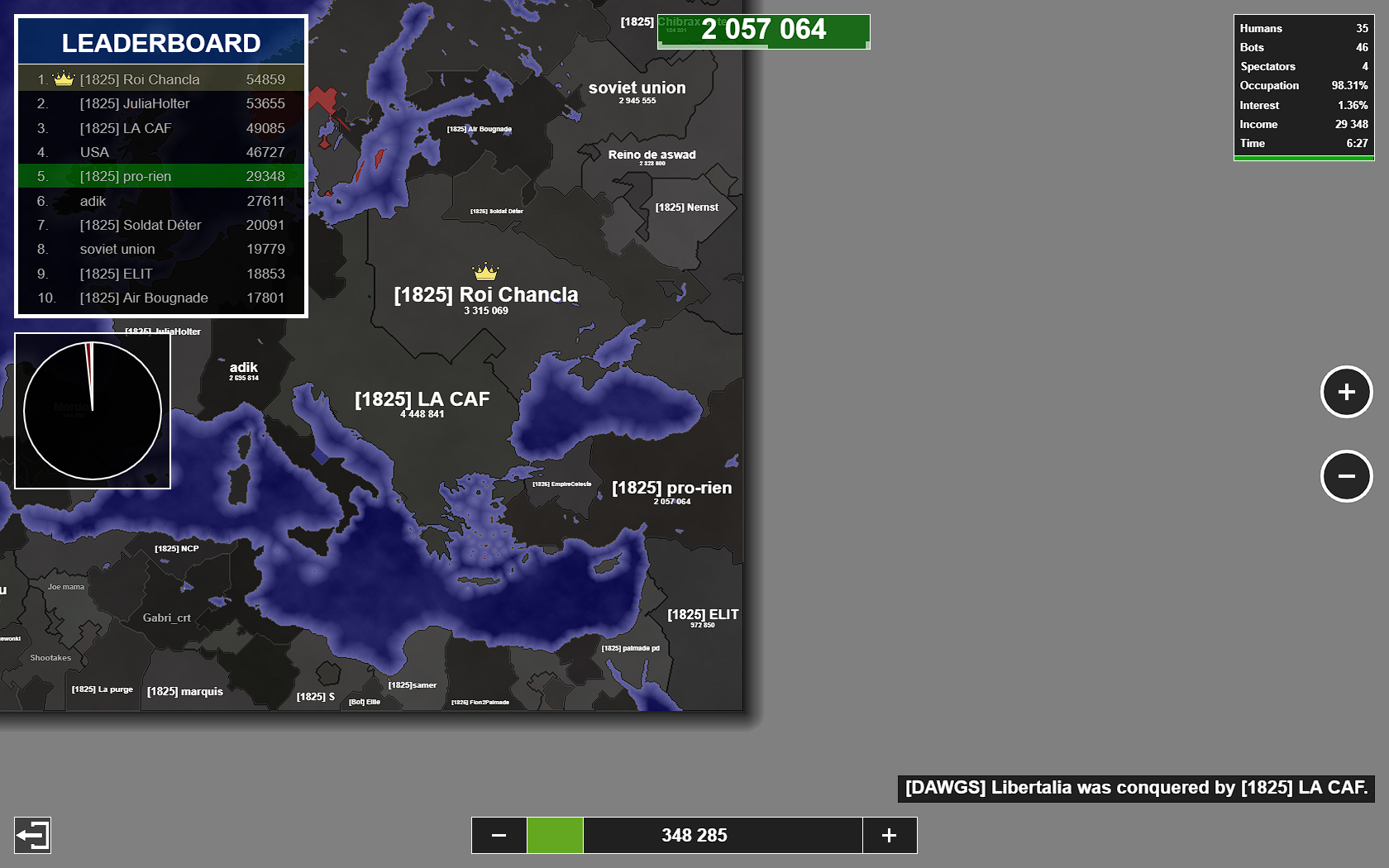Click LA CAF territory label on map
Image resolution: width=1389 pixels, height=868 pixels.
422,399
